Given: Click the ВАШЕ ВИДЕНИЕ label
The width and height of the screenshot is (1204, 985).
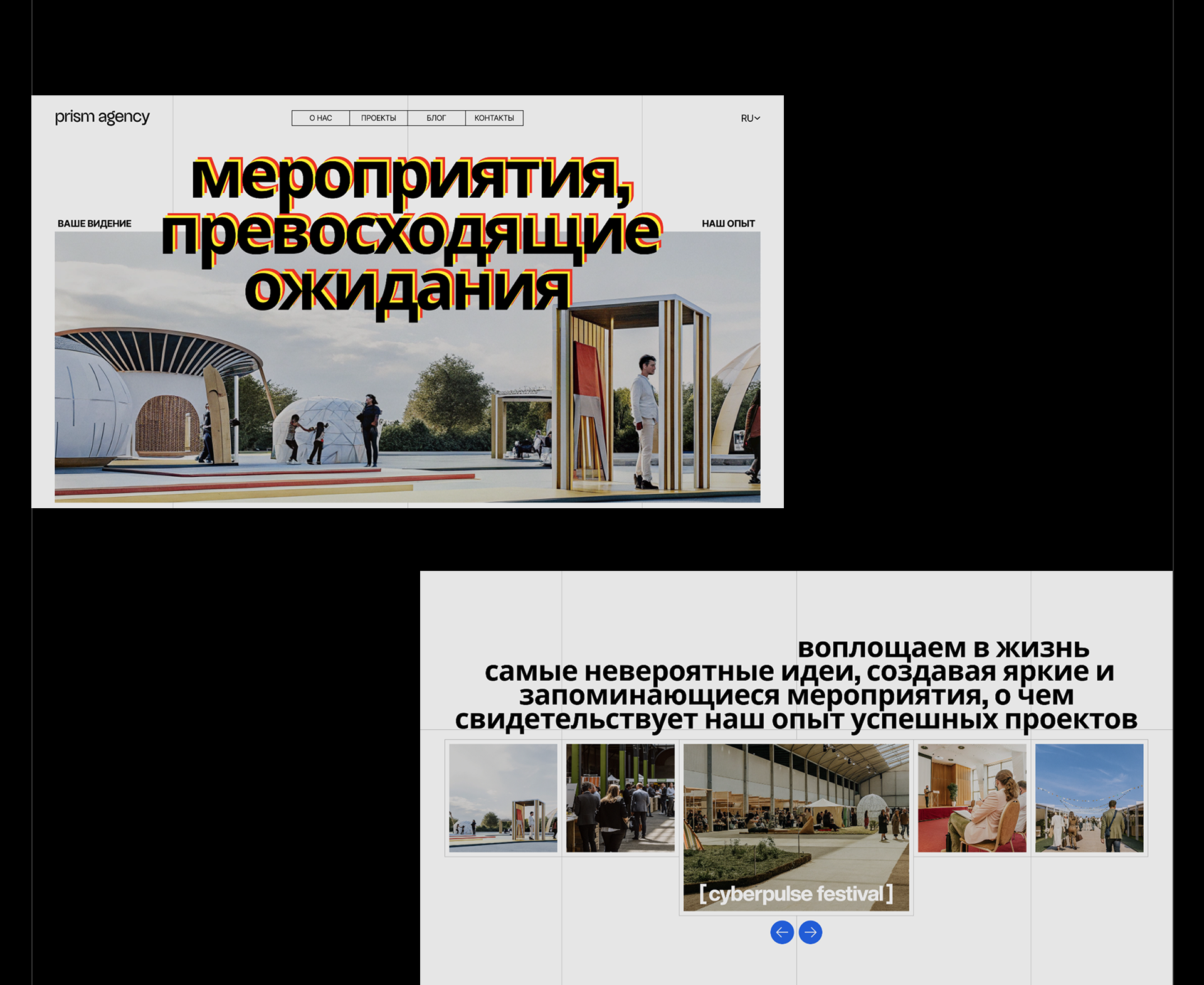Looking at the screenshot, I should (x=95, y=223).
